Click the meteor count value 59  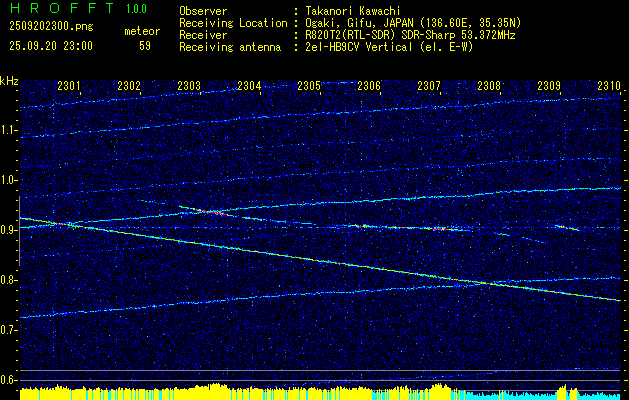145,46
